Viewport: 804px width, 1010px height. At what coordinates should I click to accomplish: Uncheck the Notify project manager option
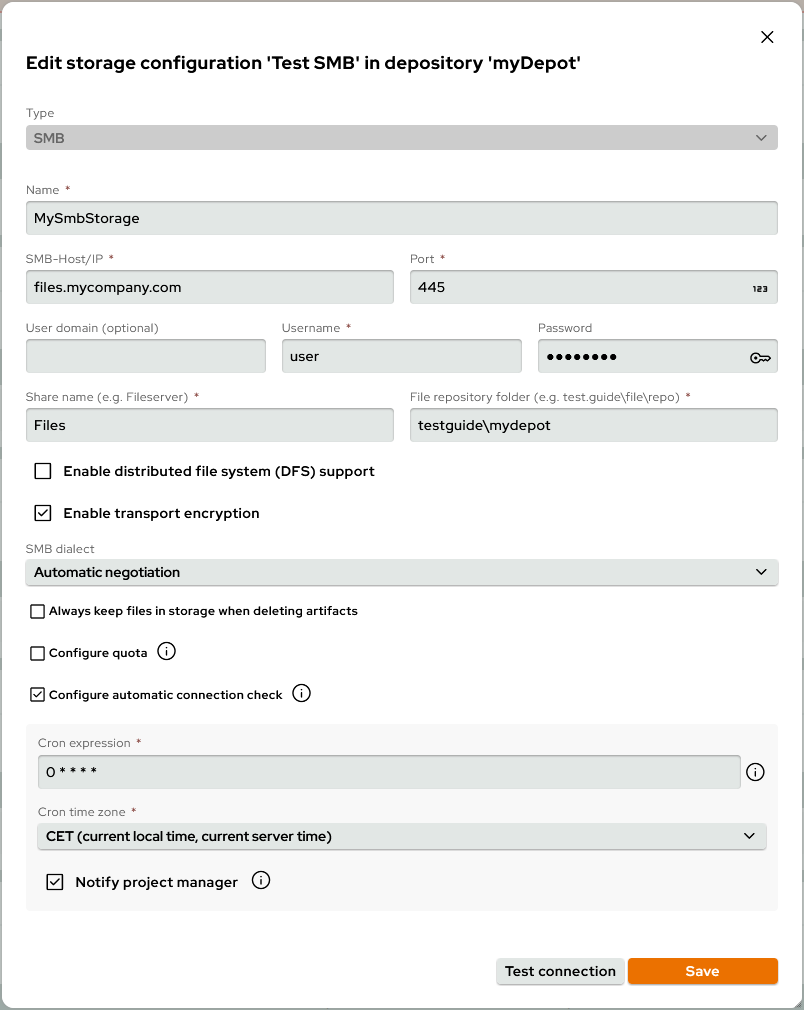55,881
